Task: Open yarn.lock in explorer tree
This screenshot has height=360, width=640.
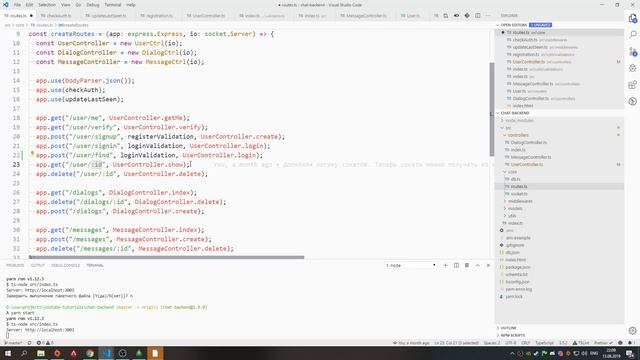Action: pyautogui.click(x=559, y=297)
